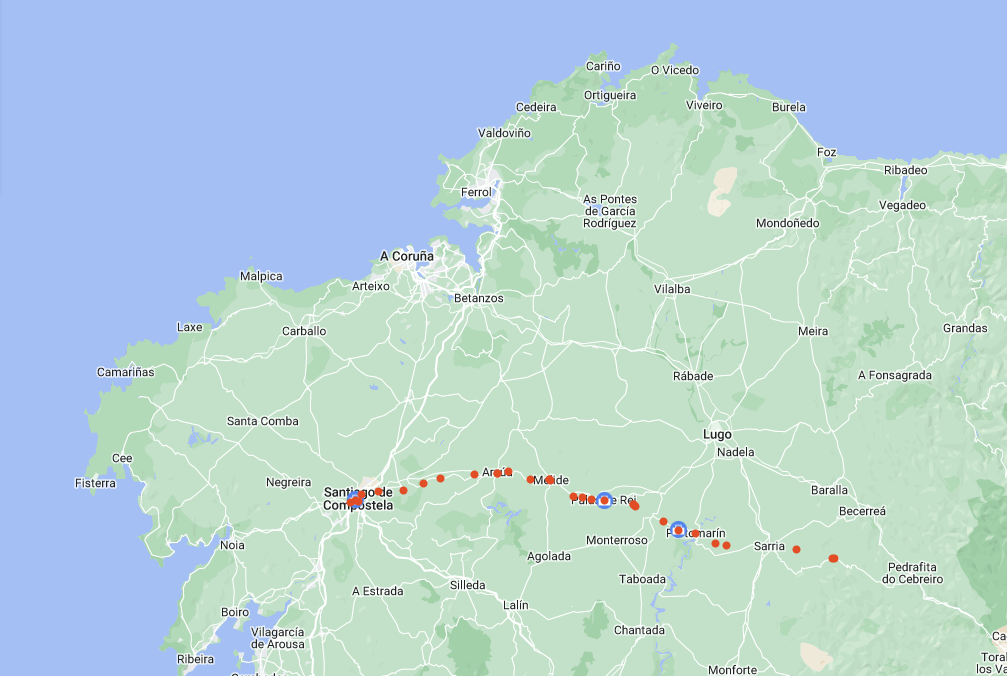Click the easternmost red route marker
1007x676 pixels.
pyautogui.click(x=833, y=559)
